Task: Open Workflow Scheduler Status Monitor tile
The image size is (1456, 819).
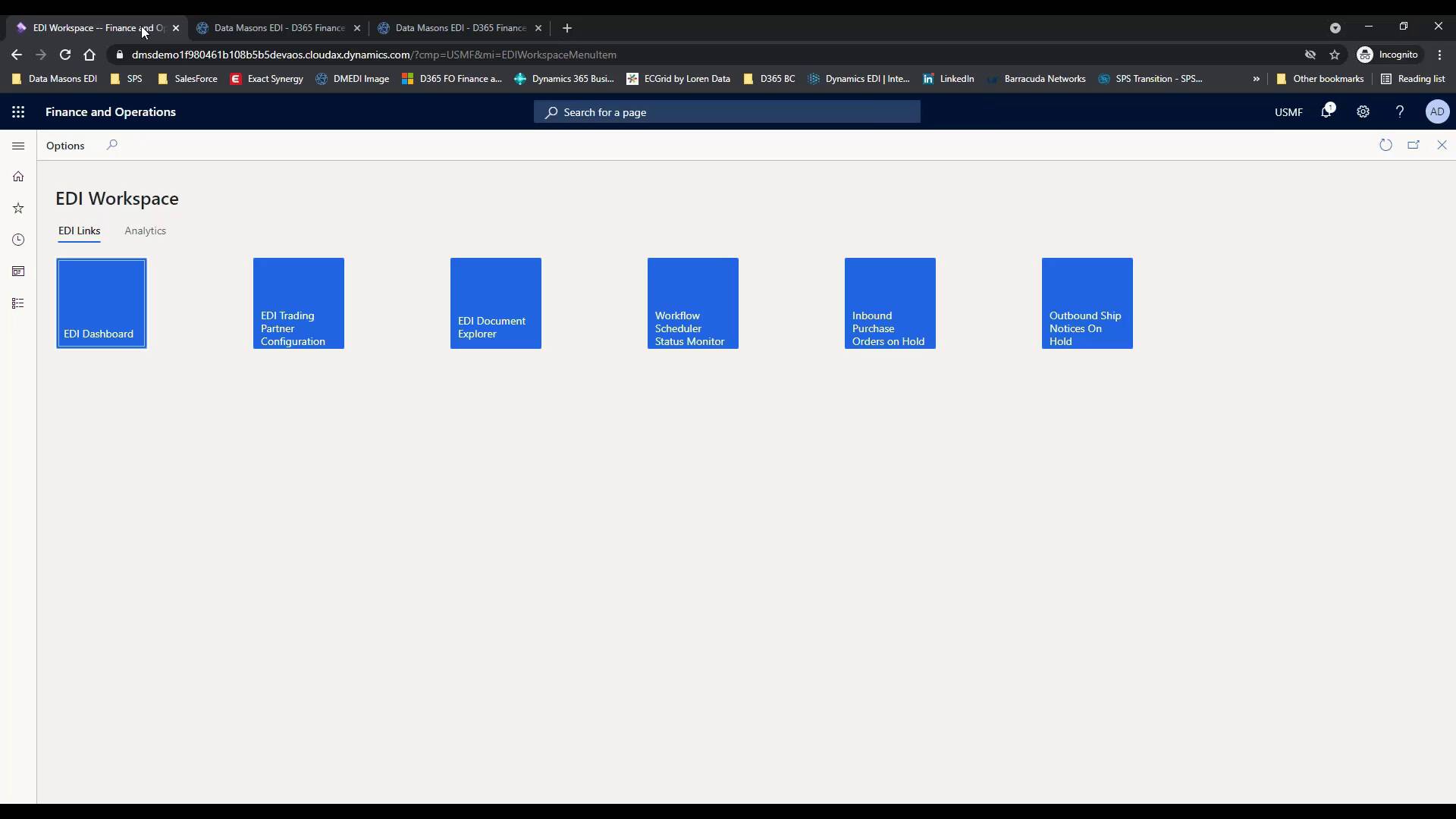Action: [x=693, y=303]
